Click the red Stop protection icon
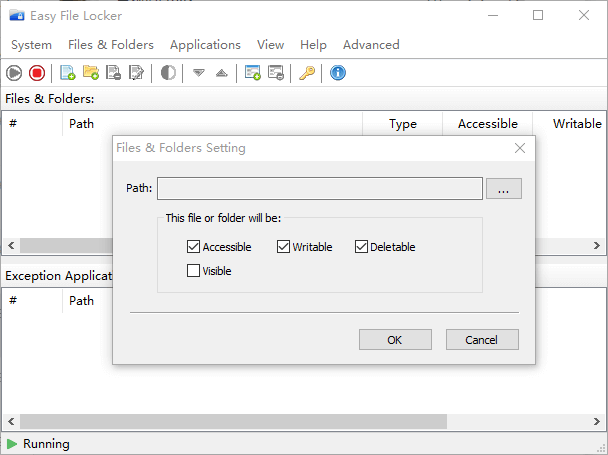 tap(37, 72)
